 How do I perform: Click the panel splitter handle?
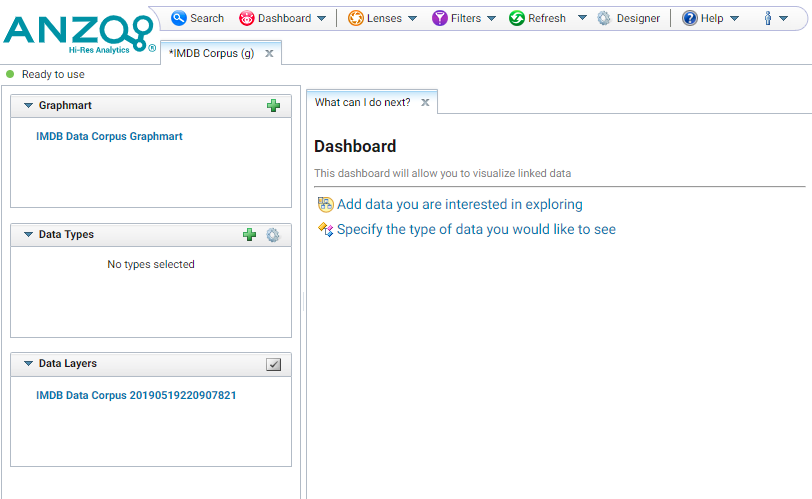pyautogui.click(x=303, y=301)
